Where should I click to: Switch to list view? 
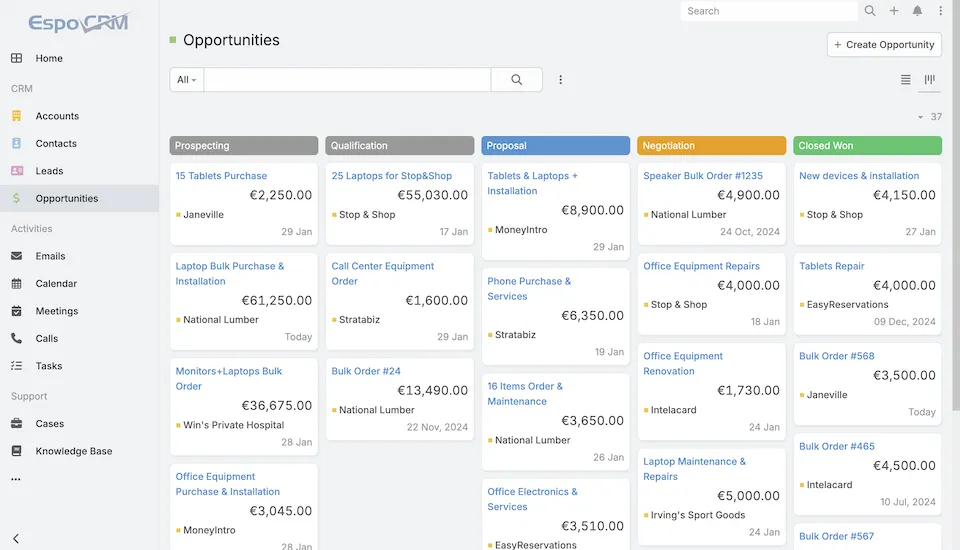pos(906,80)
